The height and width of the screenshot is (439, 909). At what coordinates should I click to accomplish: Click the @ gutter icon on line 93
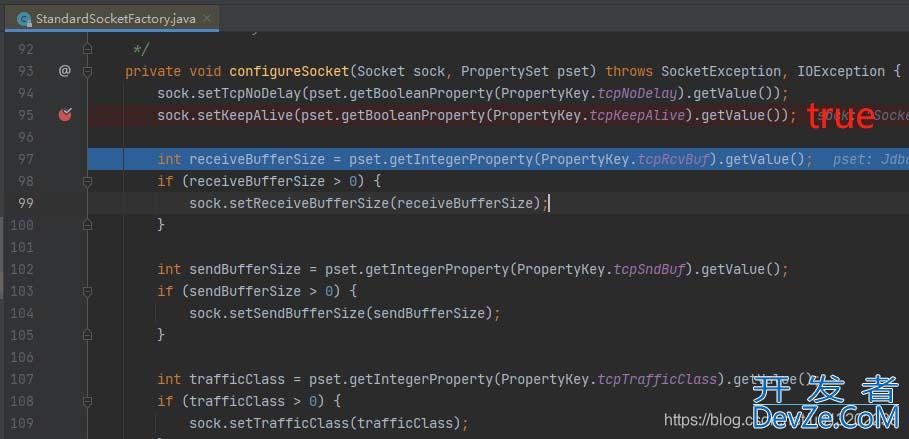click(64, 71)
